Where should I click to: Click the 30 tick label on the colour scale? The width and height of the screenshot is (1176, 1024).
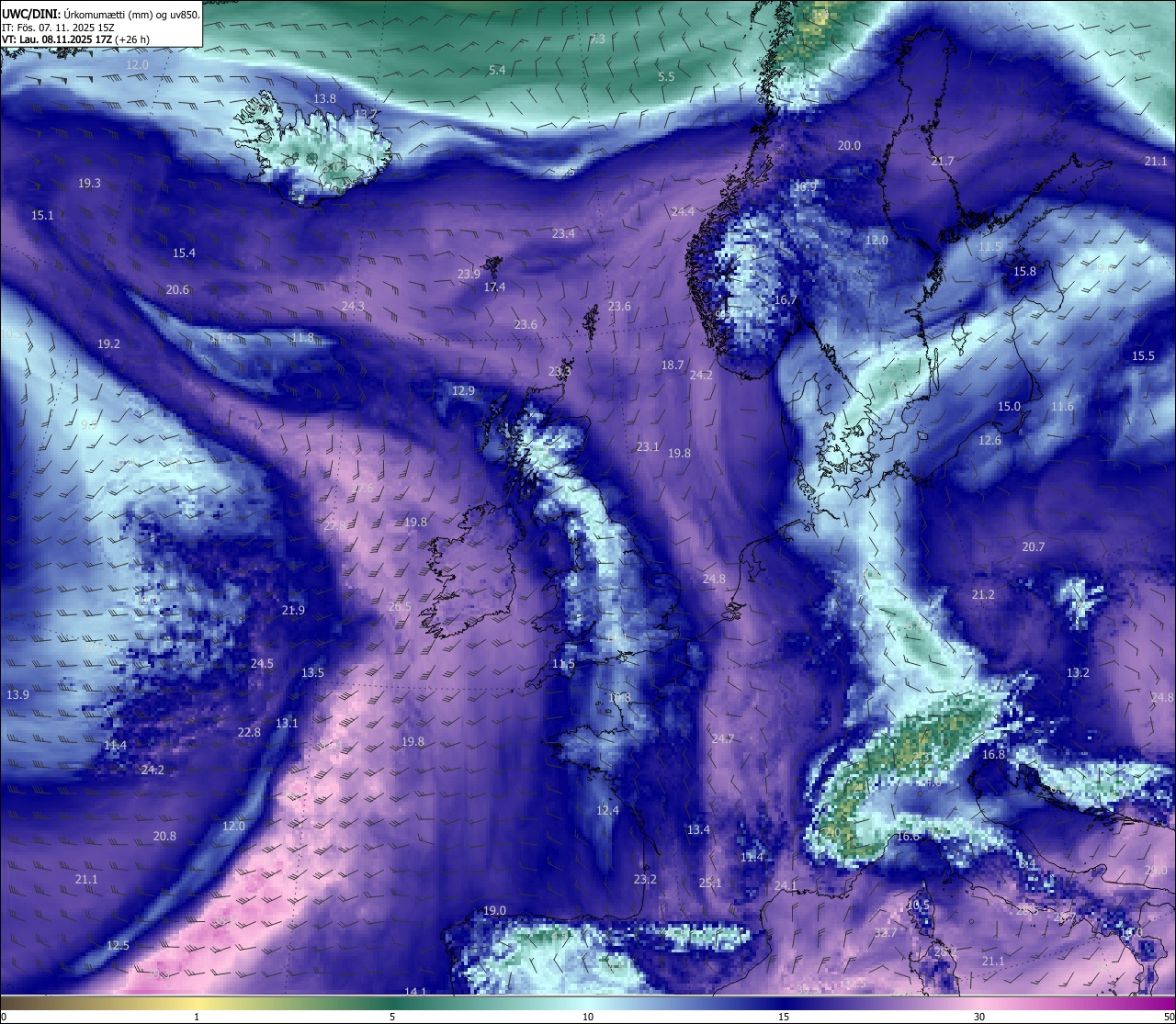[979, 1017]
